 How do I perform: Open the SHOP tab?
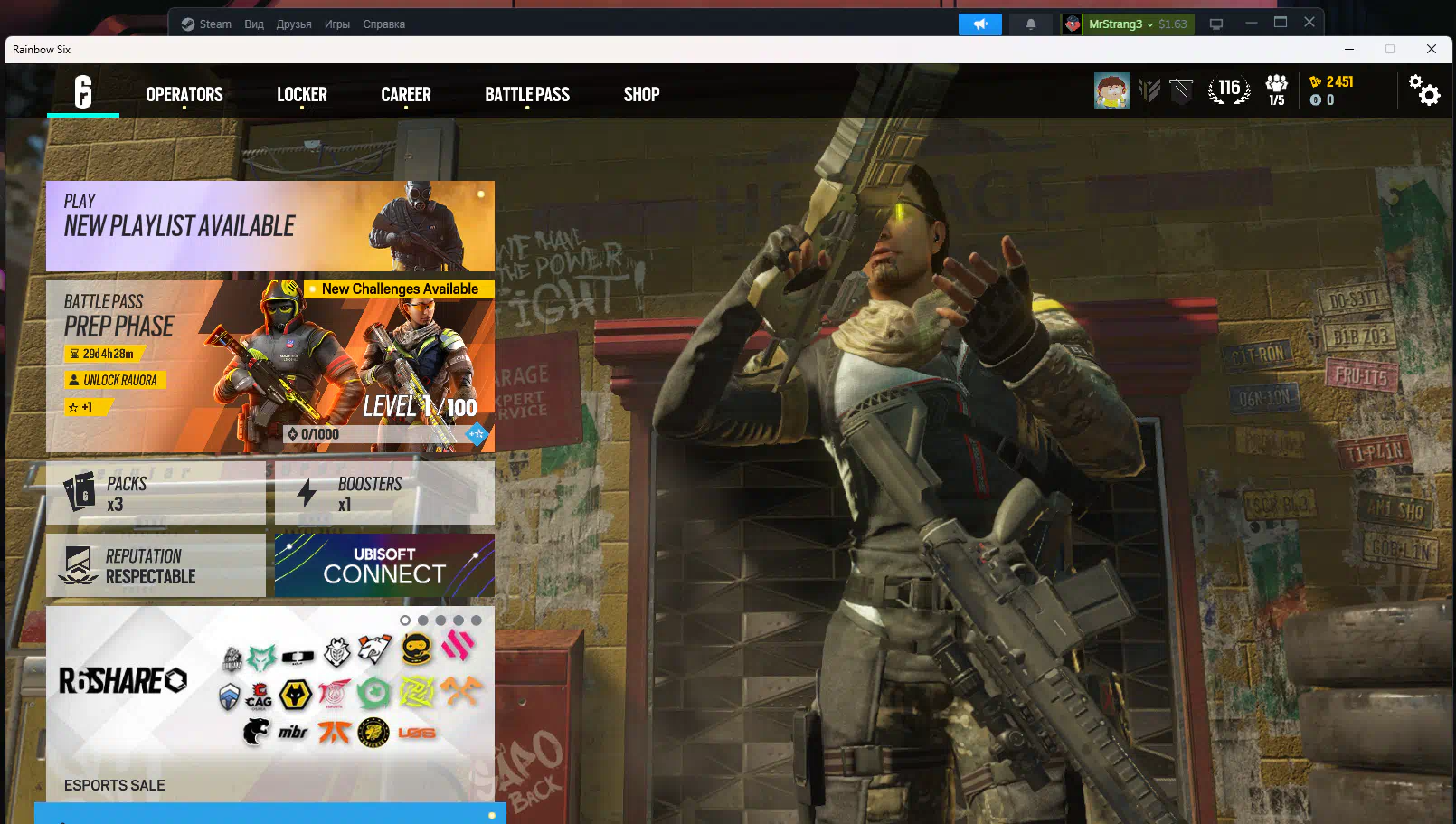coord(641,94)
